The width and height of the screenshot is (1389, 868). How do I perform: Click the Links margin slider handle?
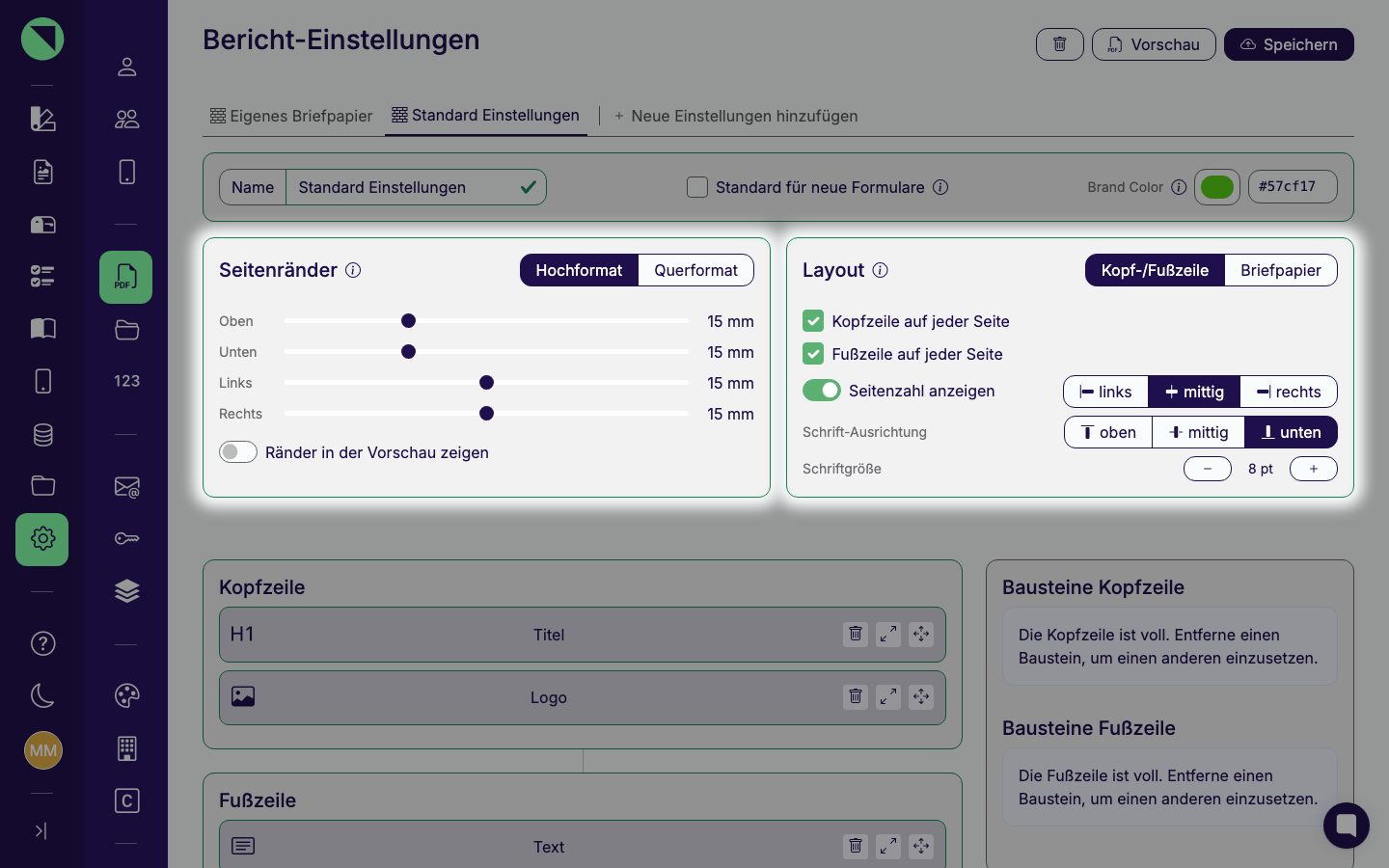coord(486,383)
